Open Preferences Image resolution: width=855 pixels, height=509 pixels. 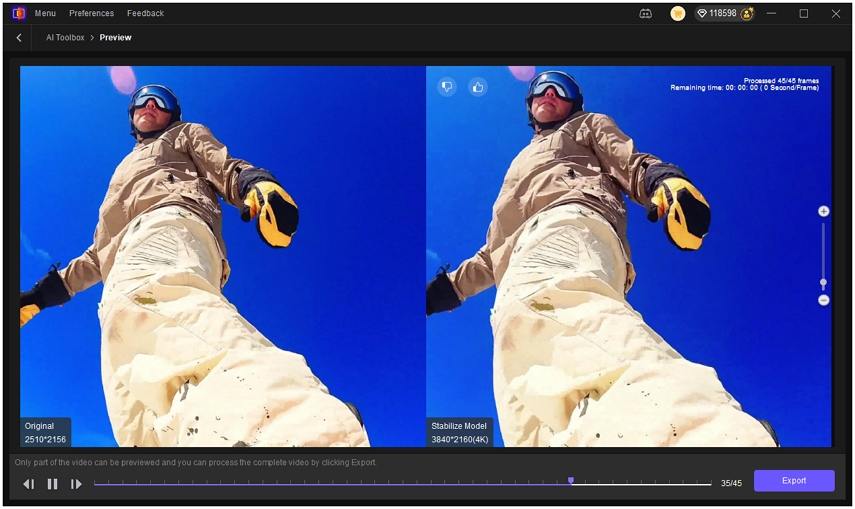click(92, 13)
